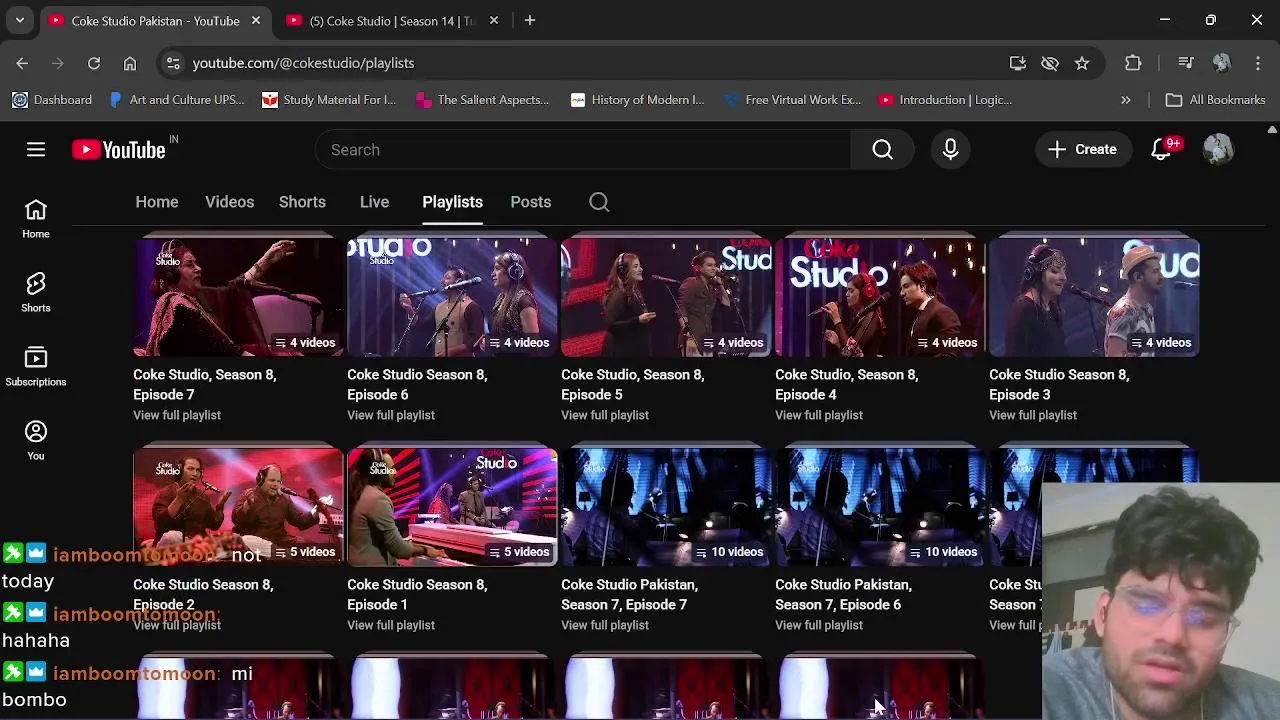The height and width of the screenshot is (720, 1280).
Task: Click the YouTube logo
Action: pos(119,150)
